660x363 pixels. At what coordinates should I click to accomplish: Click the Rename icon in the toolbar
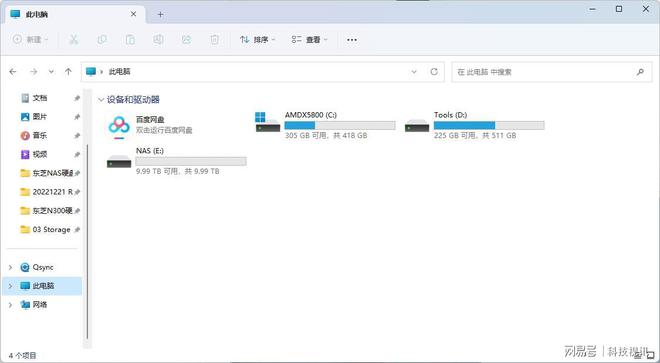coord(158,40)
